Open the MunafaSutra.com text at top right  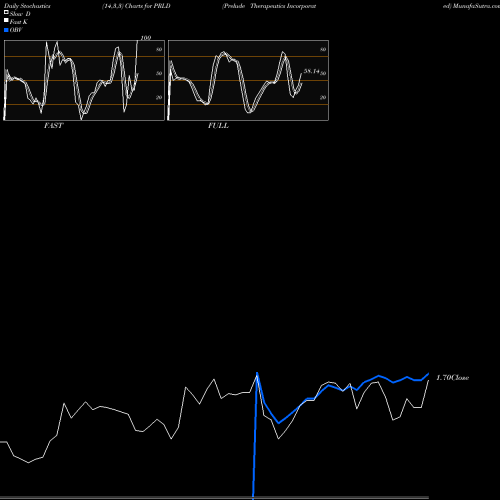click(x=476, y=6)
